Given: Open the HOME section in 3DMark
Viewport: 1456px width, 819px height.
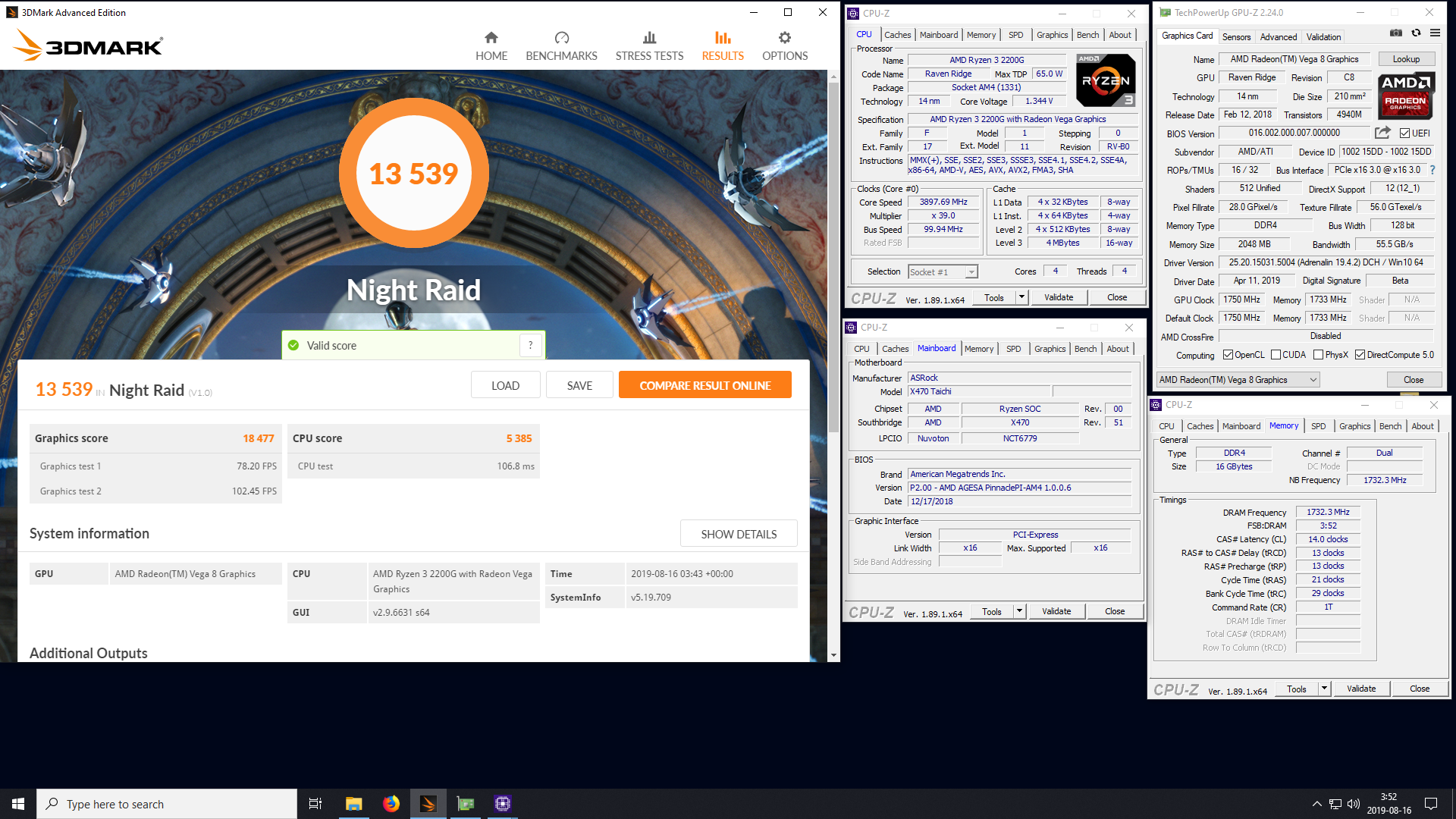Looking at the screenshot, I should coord(491,46).
